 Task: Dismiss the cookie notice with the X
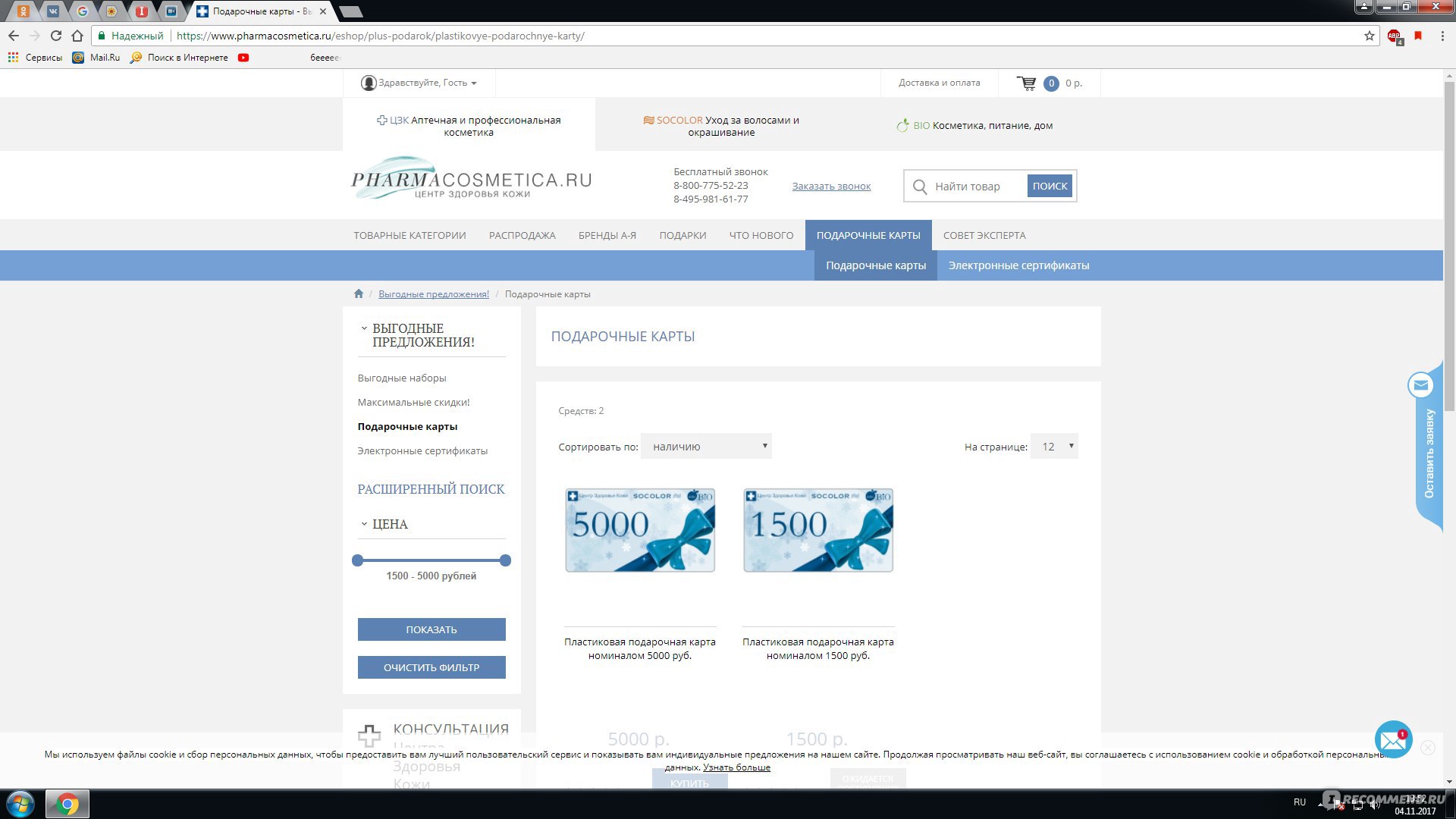click(x=1428, y=748)
